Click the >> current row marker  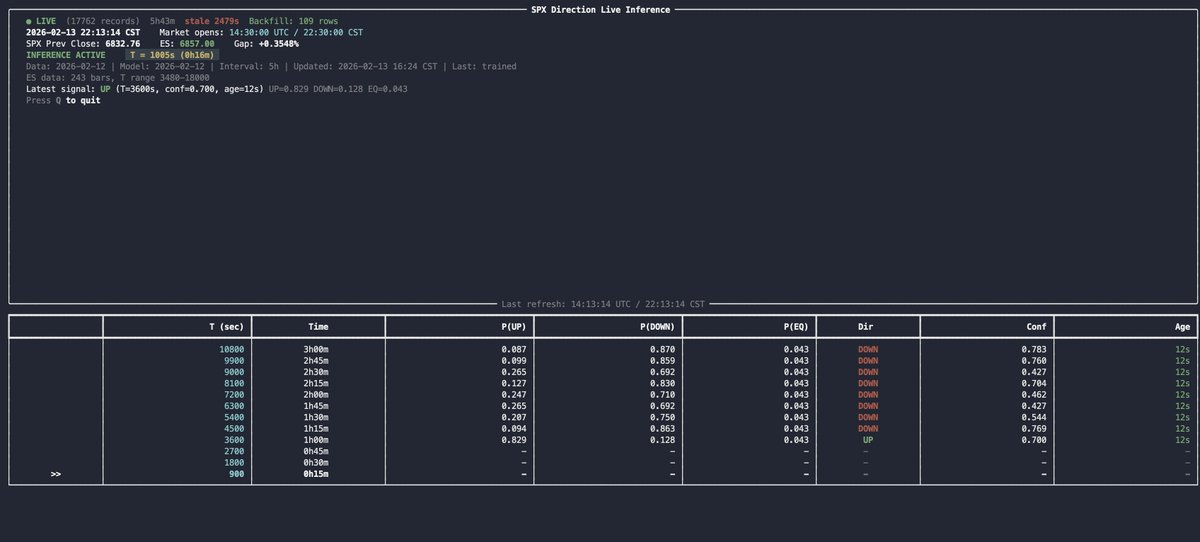(56, 474)
